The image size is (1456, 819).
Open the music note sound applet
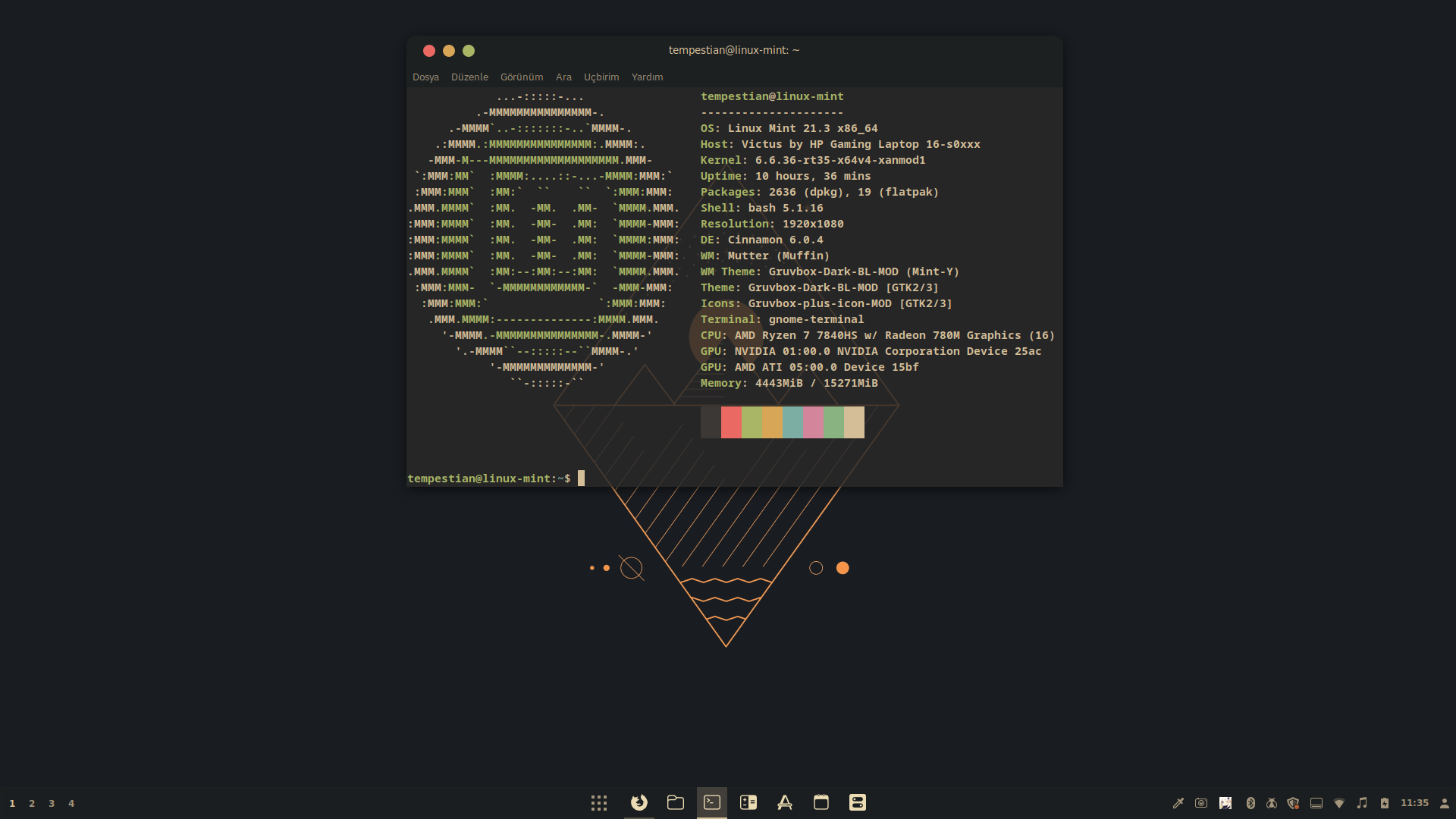[1362, 803]
